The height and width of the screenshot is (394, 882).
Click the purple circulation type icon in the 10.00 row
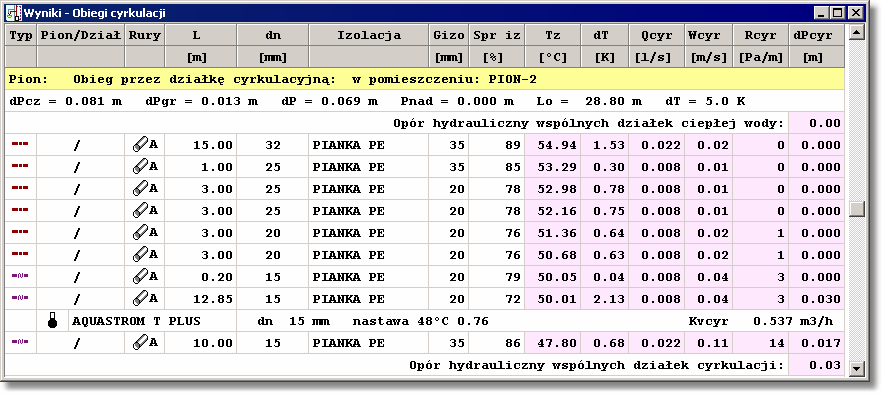20,341
